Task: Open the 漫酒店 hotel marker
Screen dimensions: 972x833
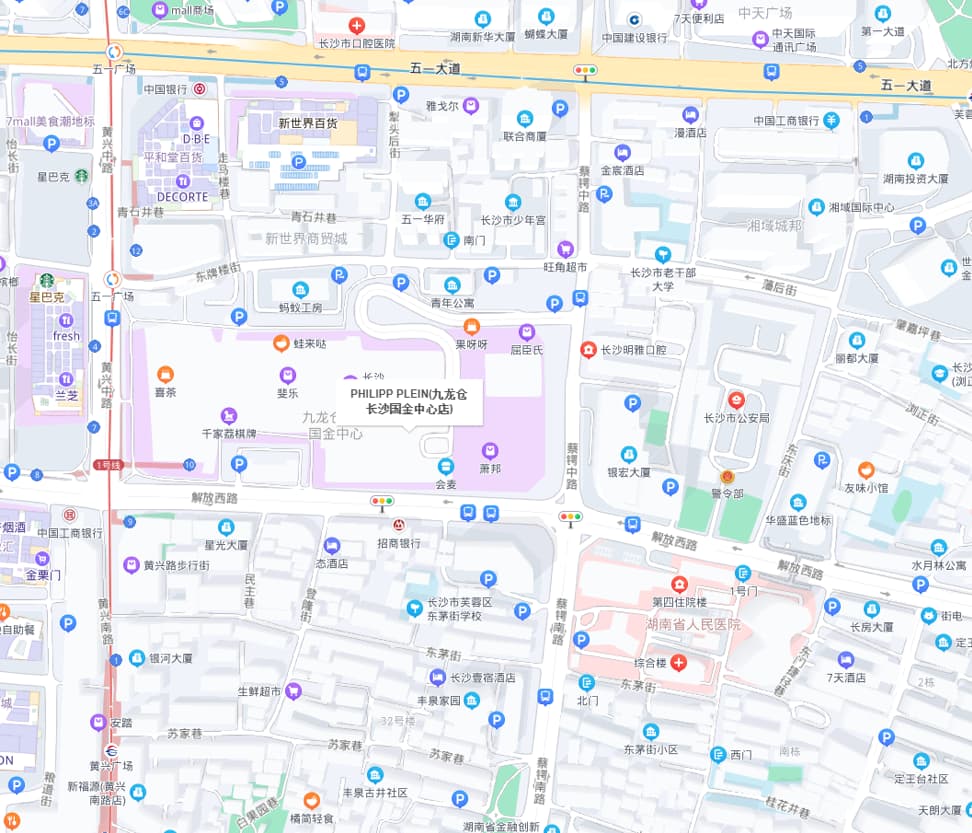Action: point(690,115)
